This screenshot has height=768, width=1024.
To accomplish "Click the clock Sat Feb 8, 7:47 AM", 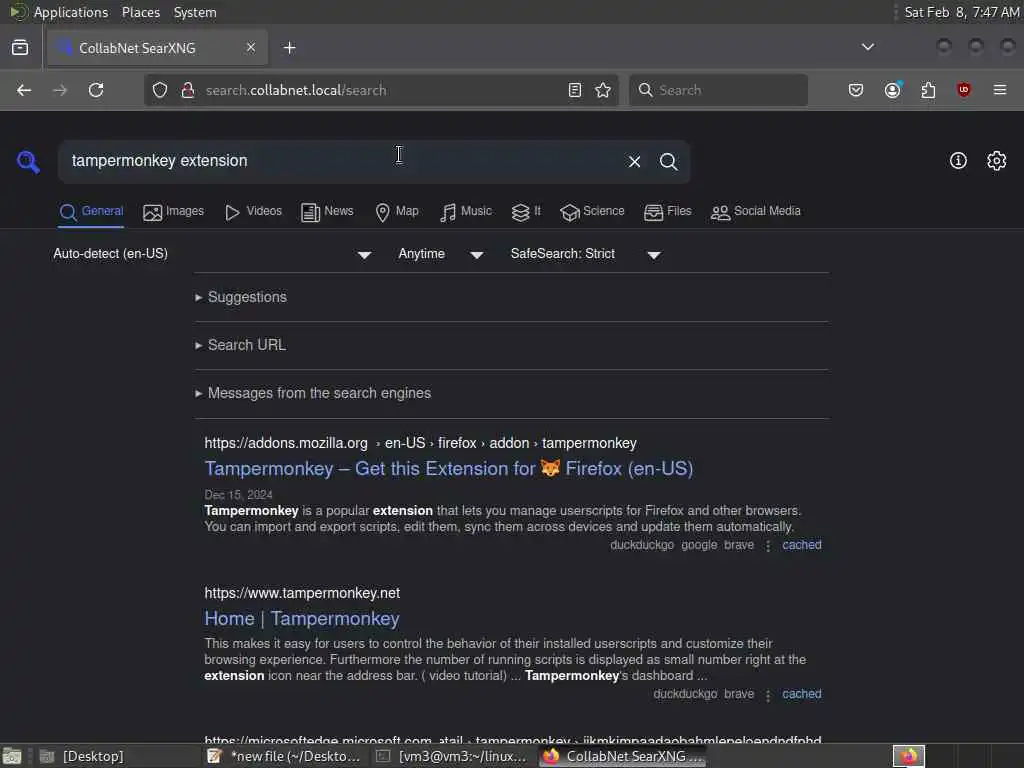I will [x=961, y=12].
